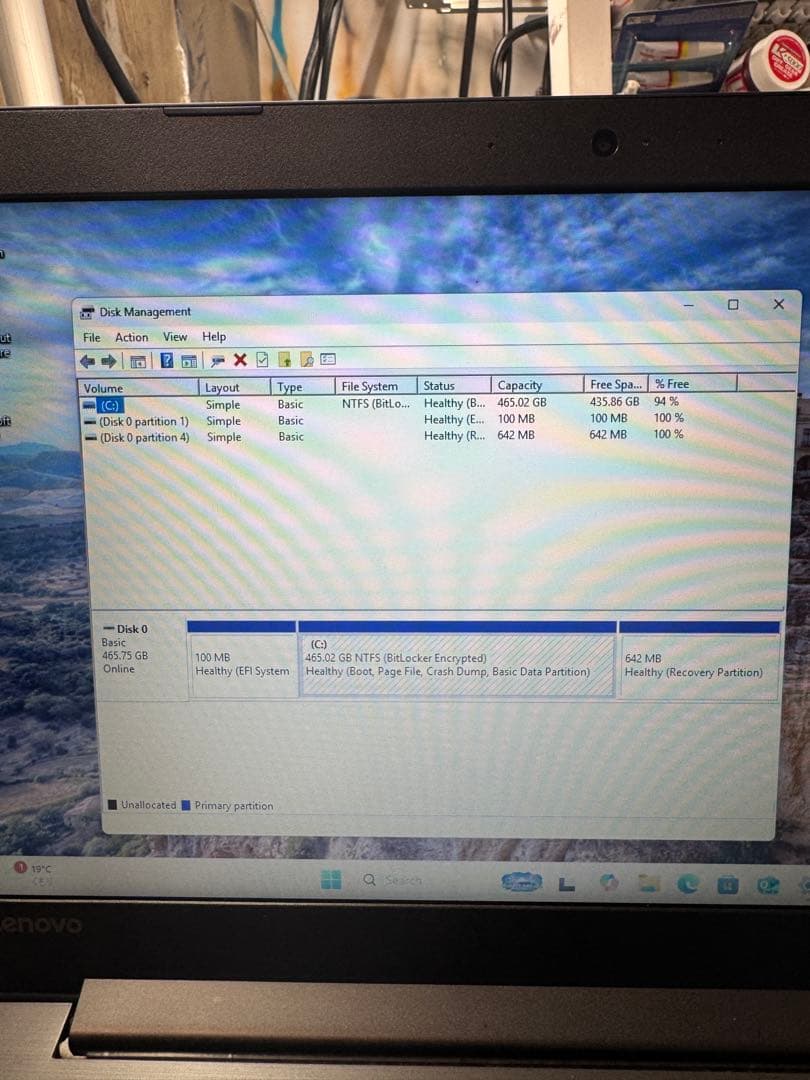Image resolution: width=810 pixels, height=1080 pixels.
Task: Click the red X delete toolbar icon
Action: pos(238,359)
